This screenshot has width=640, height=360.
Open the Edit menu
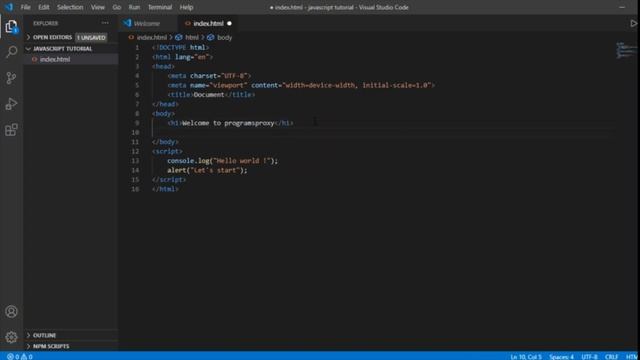click(x=44, y=7)
